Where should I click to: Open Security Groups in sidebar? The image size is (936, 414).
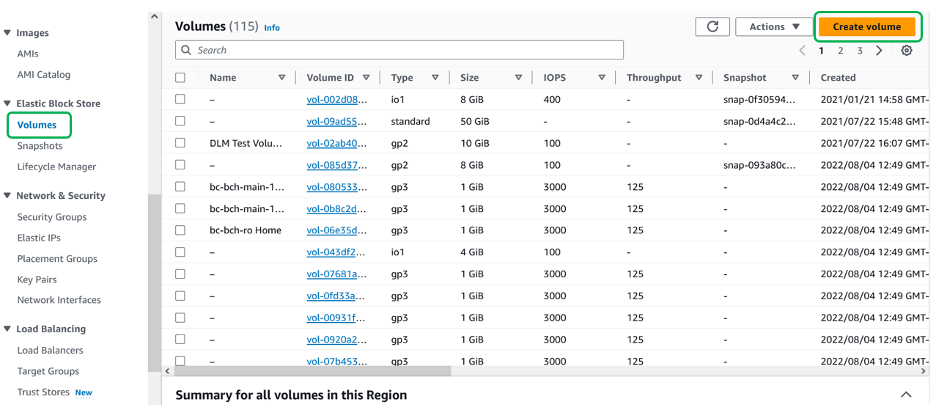pos(51,217)
